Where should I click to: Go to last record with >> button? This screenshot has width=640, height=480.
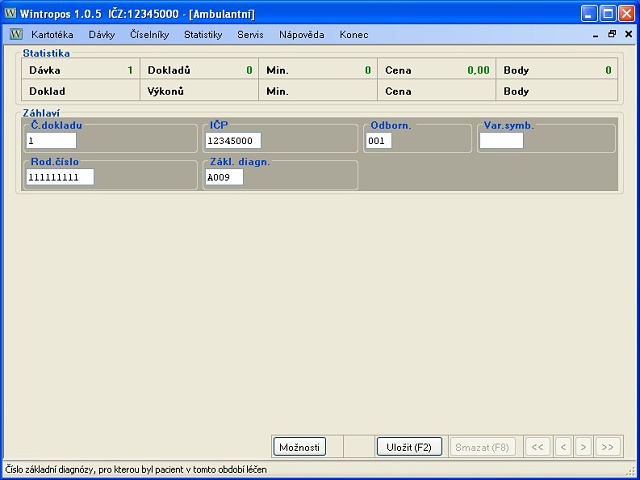607,447
